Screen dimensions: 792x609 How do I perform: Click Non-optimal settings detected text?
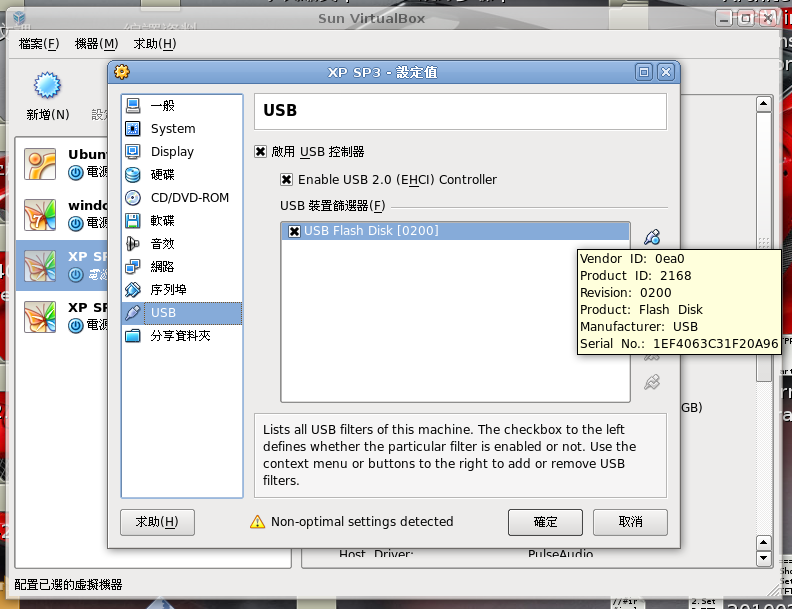[x=362, y=522]
